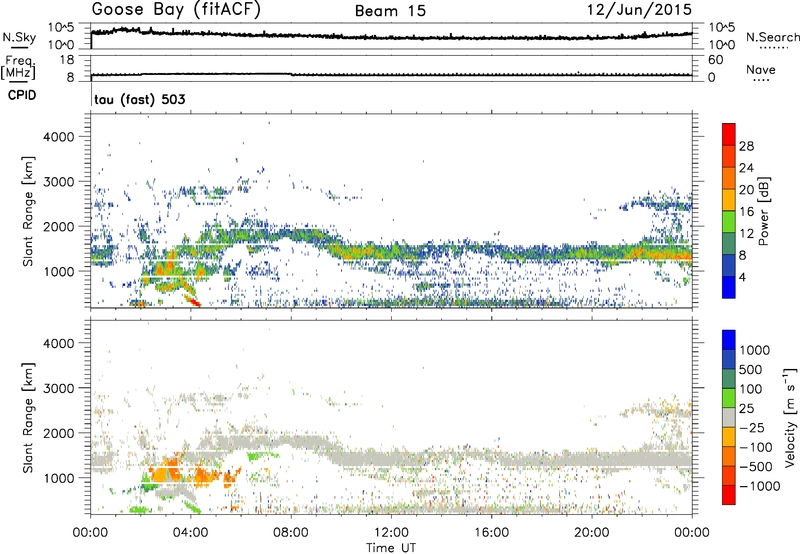The width and height of the screenshot is (800, 554).
Task: Click the solid line sample under N.Sky
Action: tap(19, 47)
